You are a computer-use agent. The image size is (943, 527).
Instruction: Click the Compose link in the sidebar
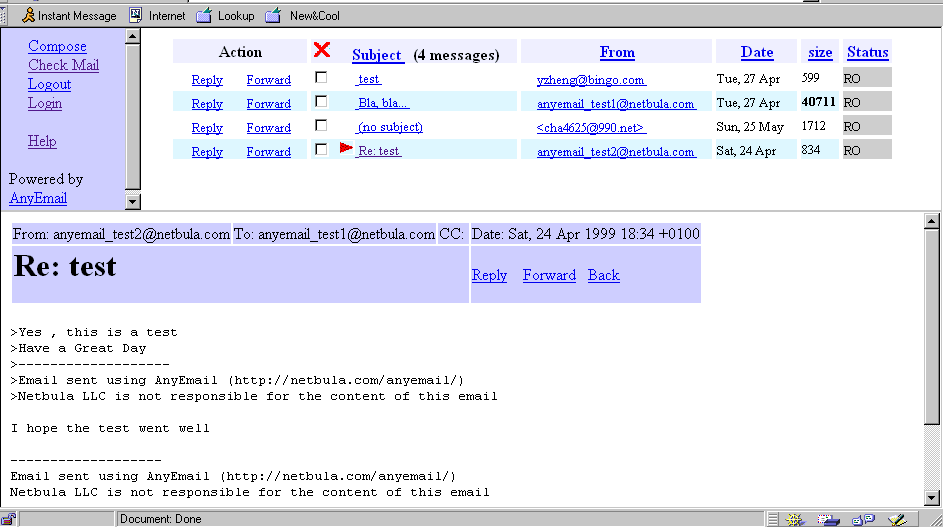pos(57,46)
